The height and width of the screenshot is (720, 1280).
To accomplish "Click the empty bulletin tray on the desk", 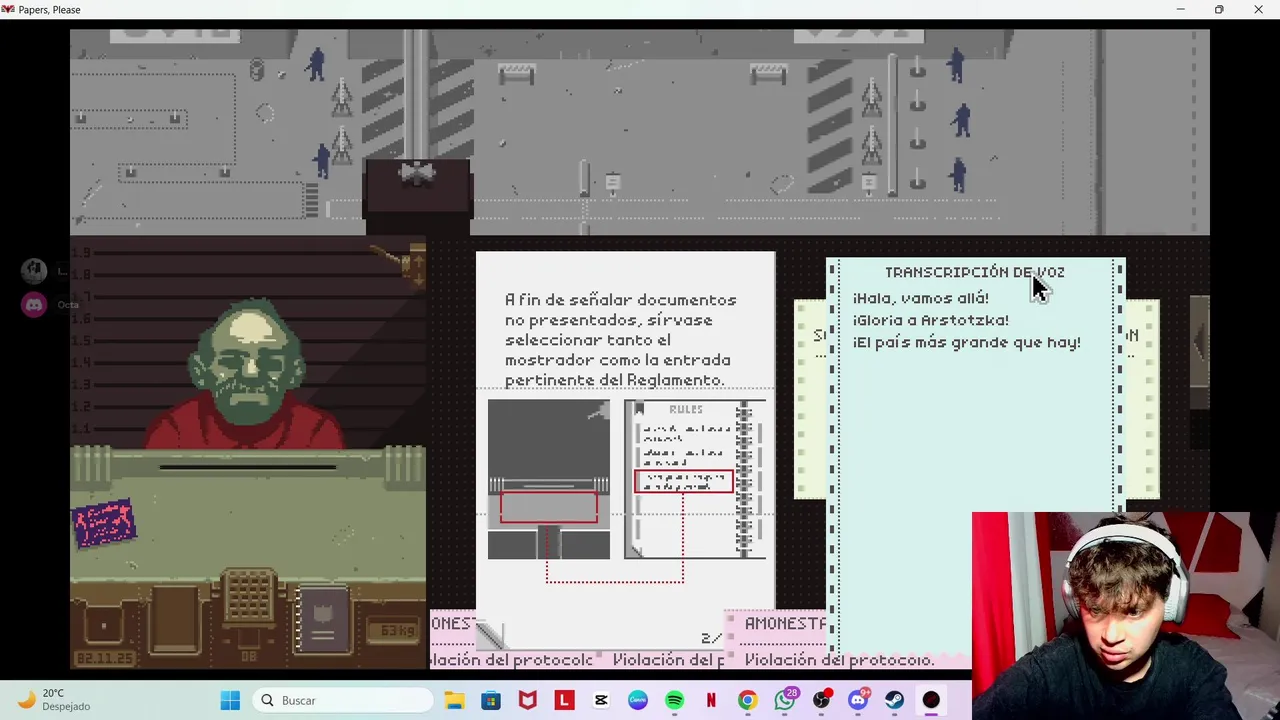I will [x=175, y=618].
